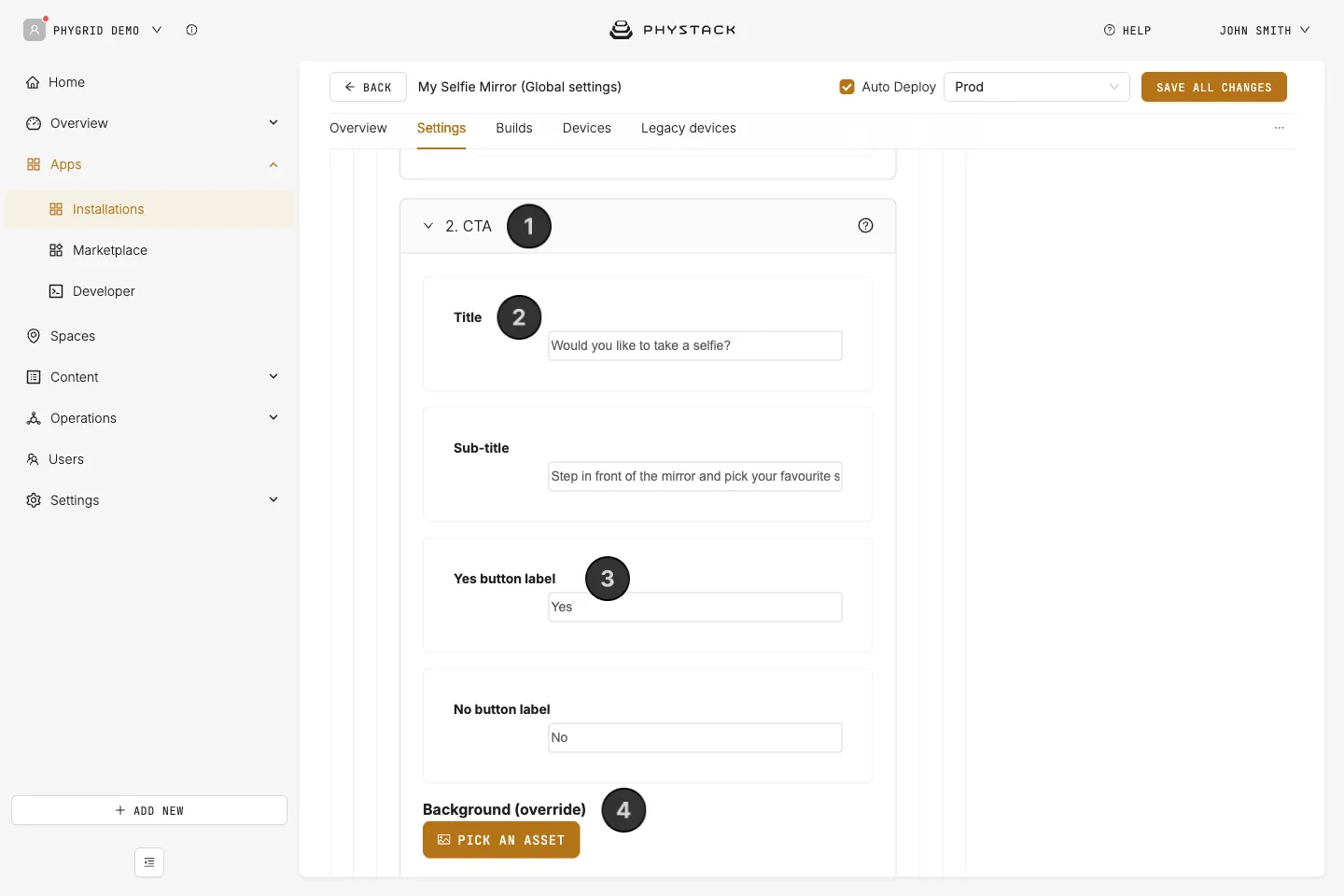This screenshot has width=1344, height=896.
Task: Click the Users icon in sidebar
Action: click(x=33, y=459)
